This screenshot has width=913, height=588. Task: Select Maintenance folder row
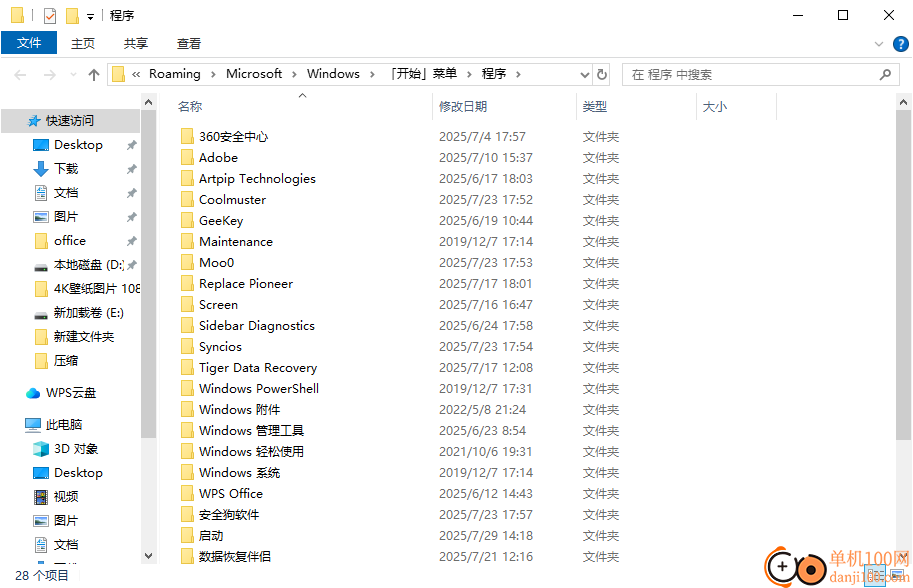pos(235,242)
